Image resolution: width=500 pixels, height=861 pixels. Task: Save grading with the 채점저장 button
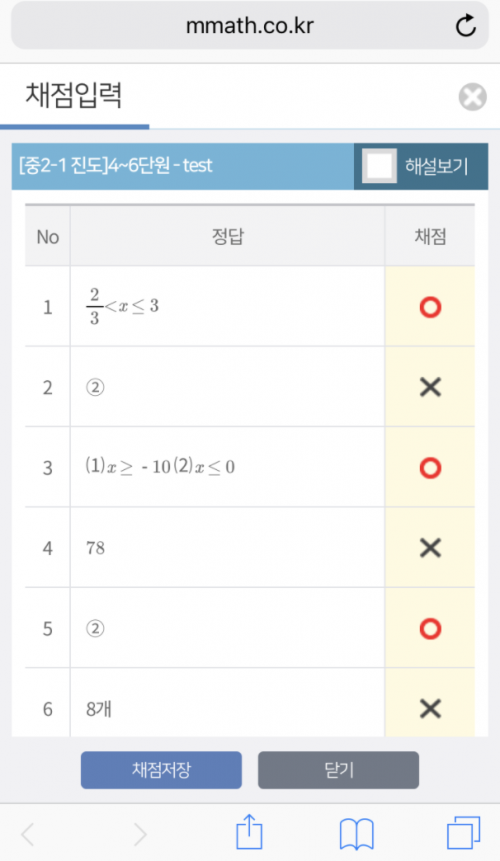pos(161,770)
